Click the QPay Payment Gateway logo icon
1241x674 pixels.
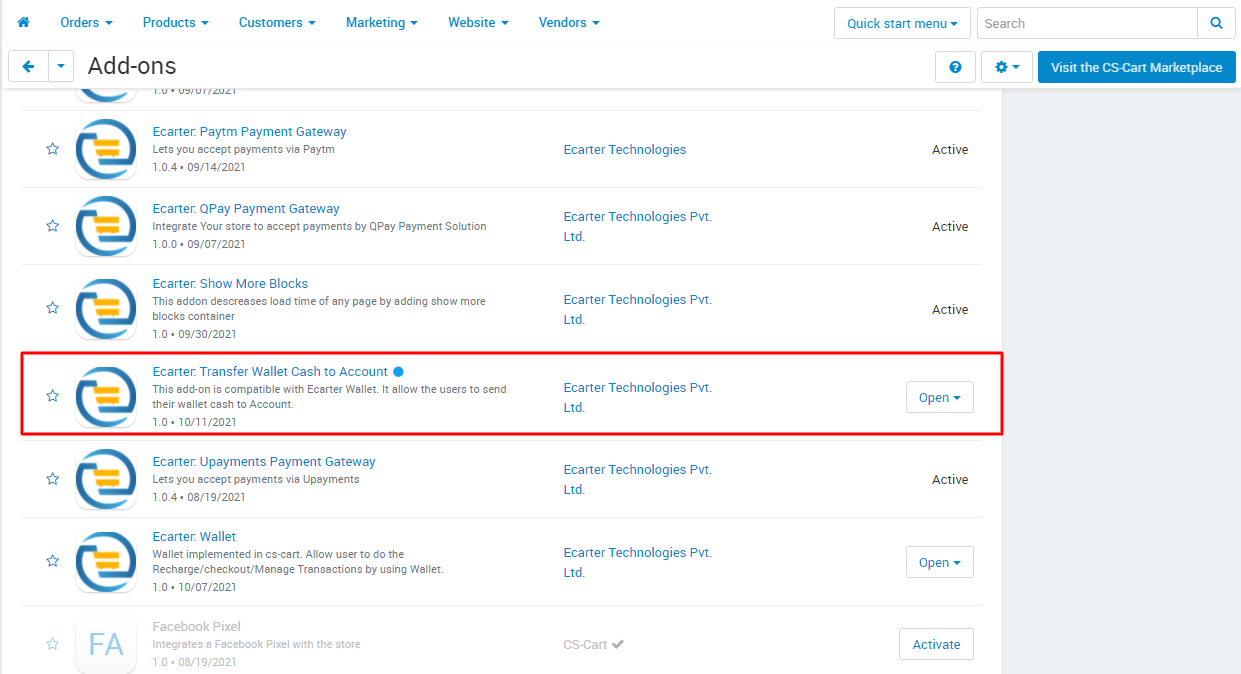pyautogui.click(x=106, y=226)
